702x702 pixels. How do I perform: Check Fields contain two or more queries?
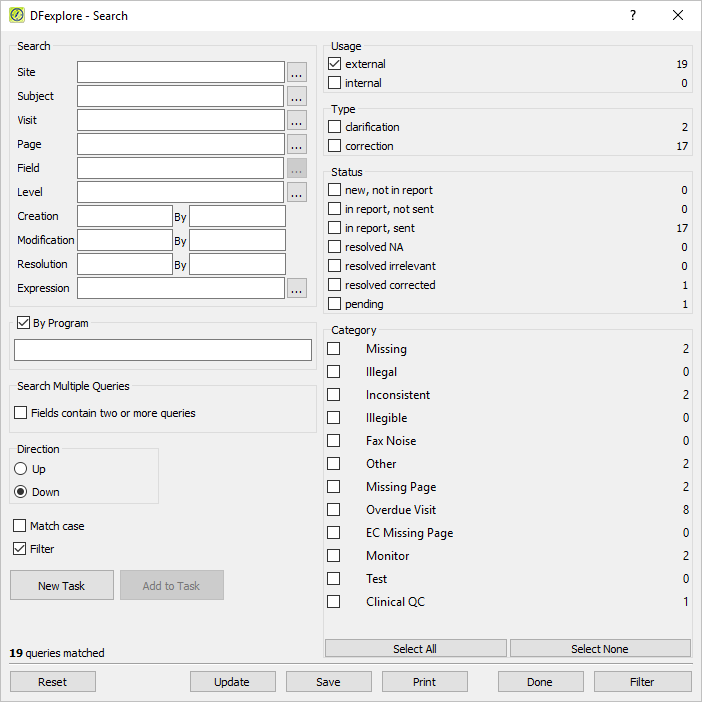[21, 413]
